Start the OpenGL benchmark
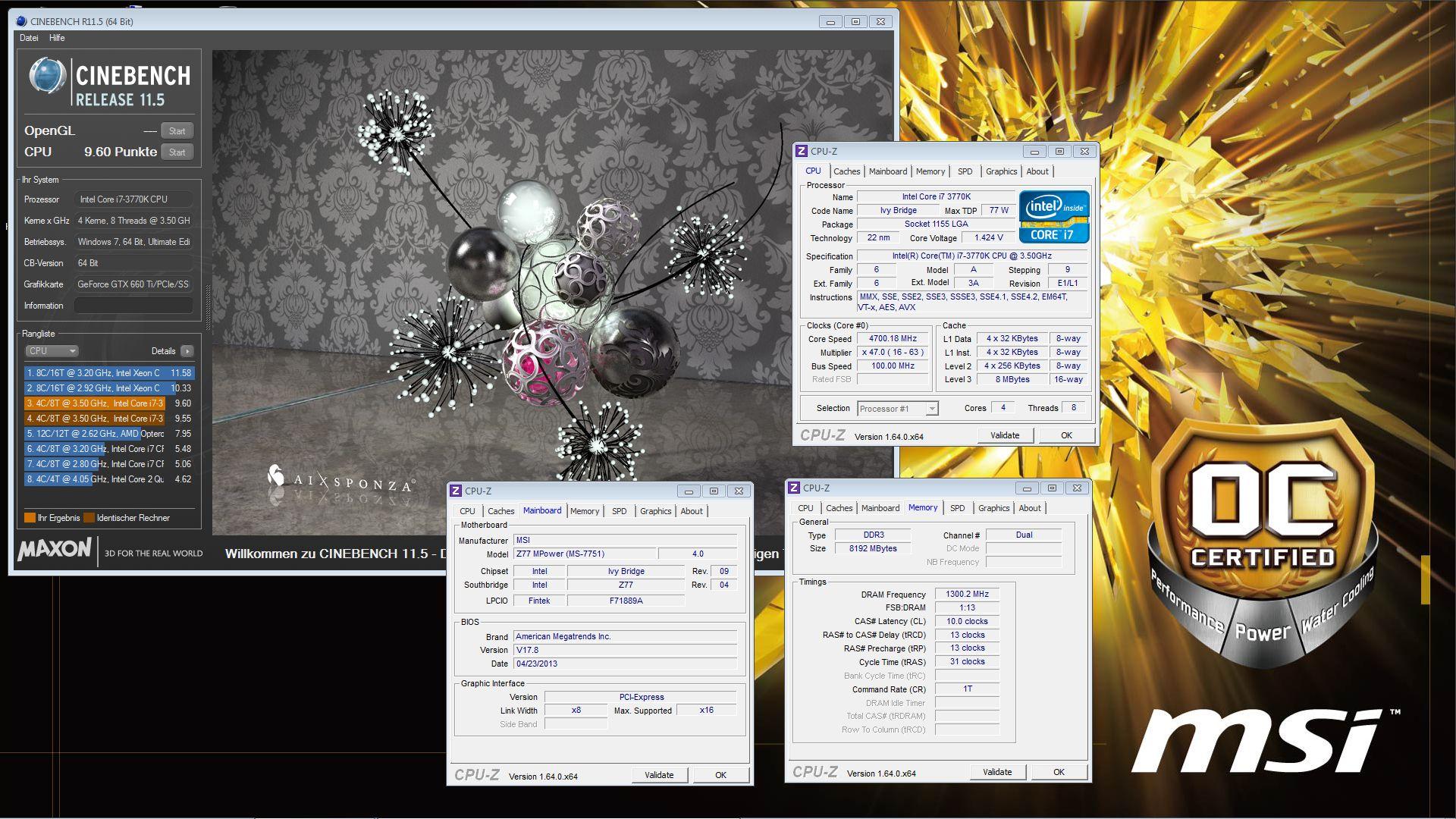Viewport: 1456px width, 819px height. coord(177,131)
